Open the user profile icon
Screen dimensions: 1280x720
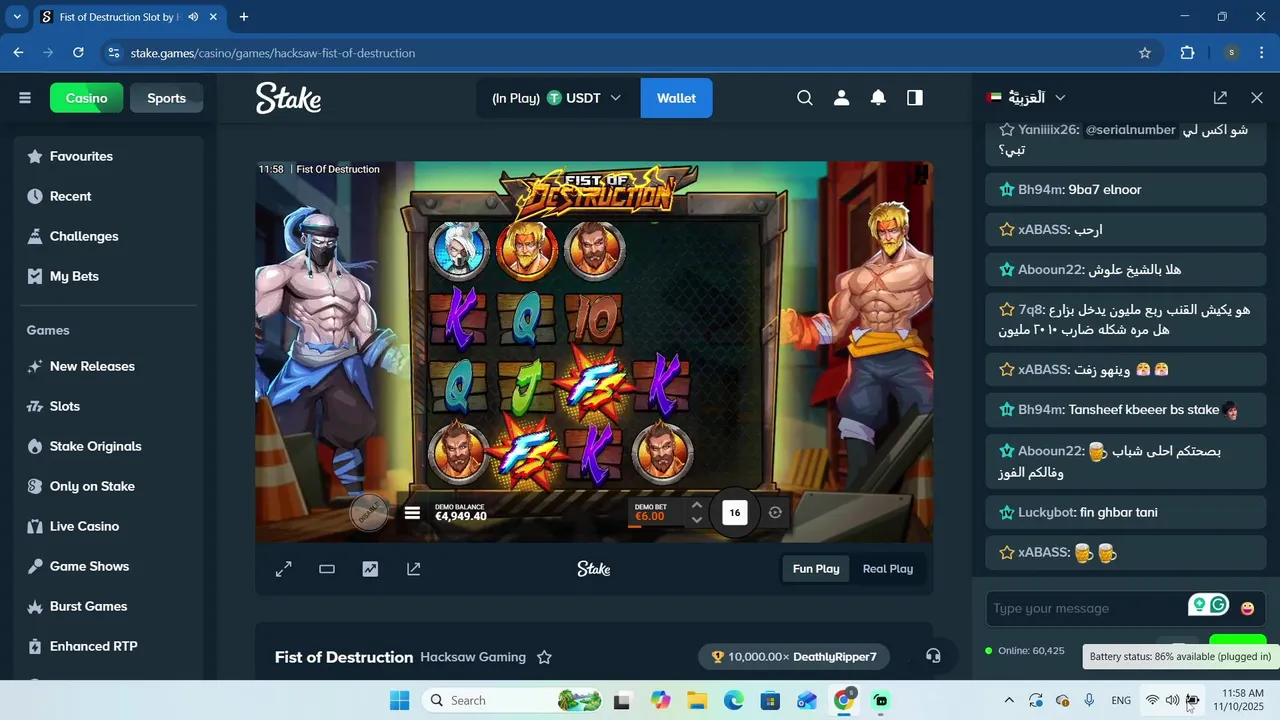[x=841, y=98]
